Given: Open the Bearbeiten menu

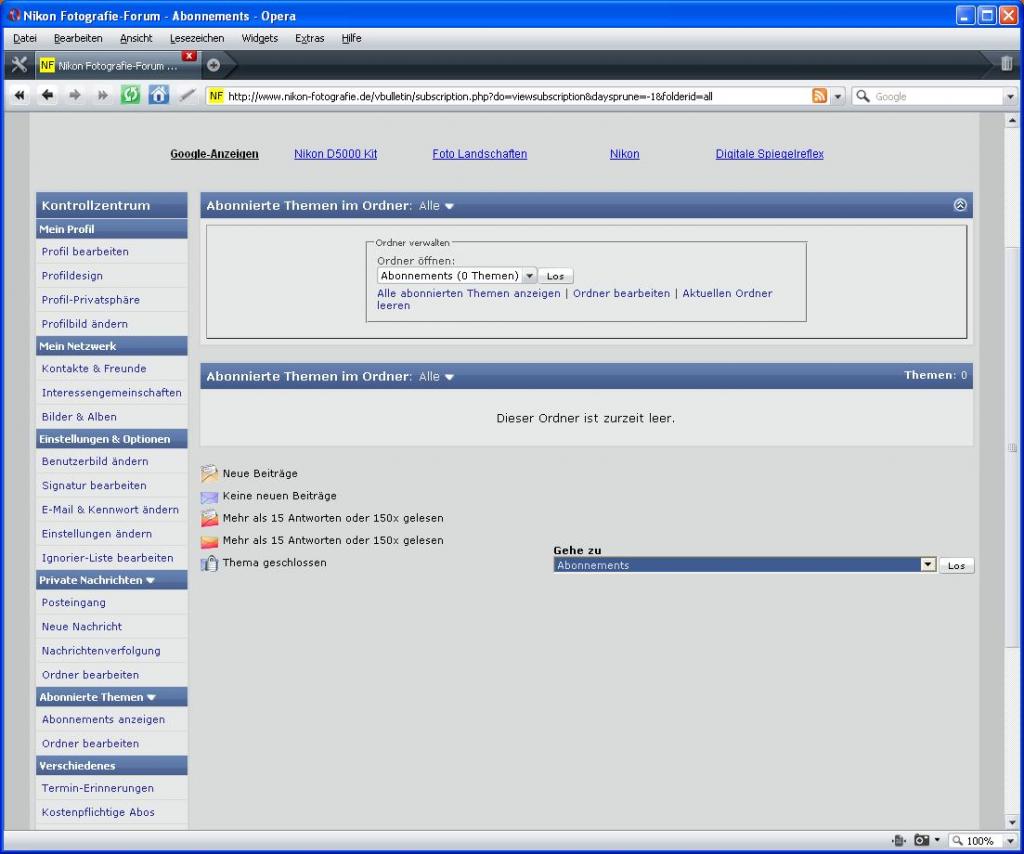Looking at the screenshot, I should (x=78, y=38).
